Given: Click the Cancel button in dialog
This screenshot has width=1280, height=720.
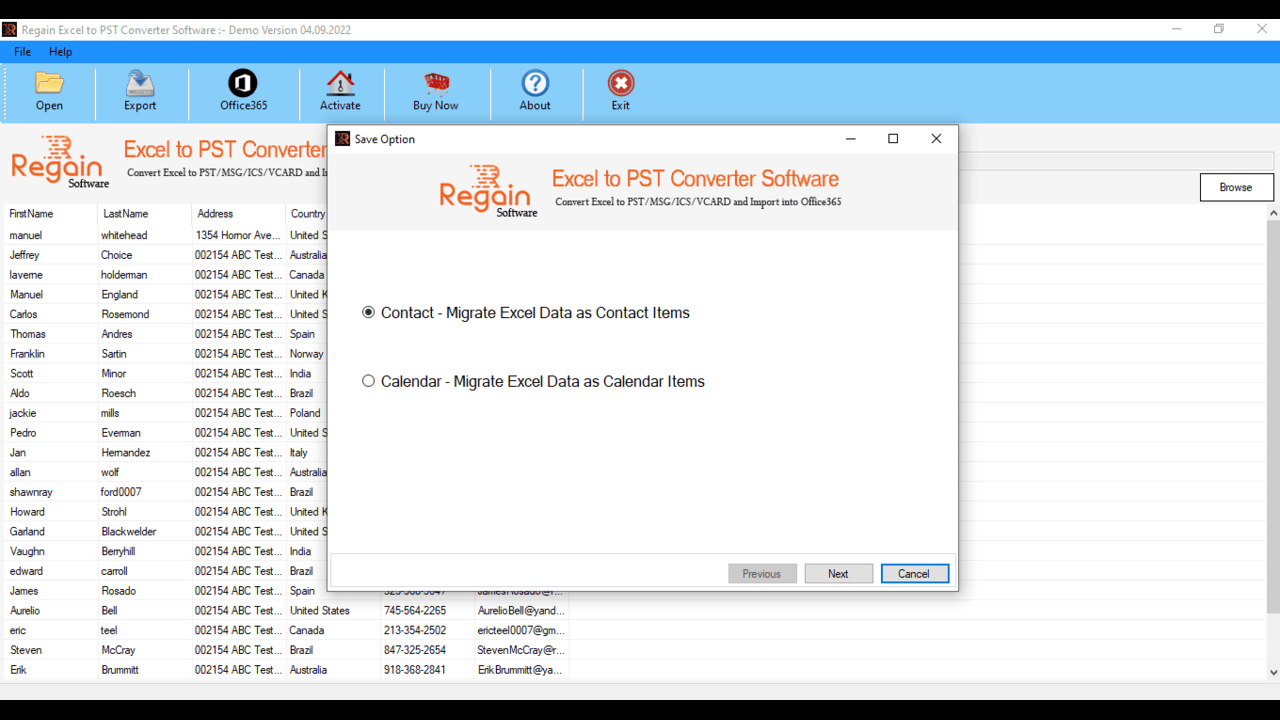Looking at the screenshot, I should pyautogui.click(x=914, y=574).
